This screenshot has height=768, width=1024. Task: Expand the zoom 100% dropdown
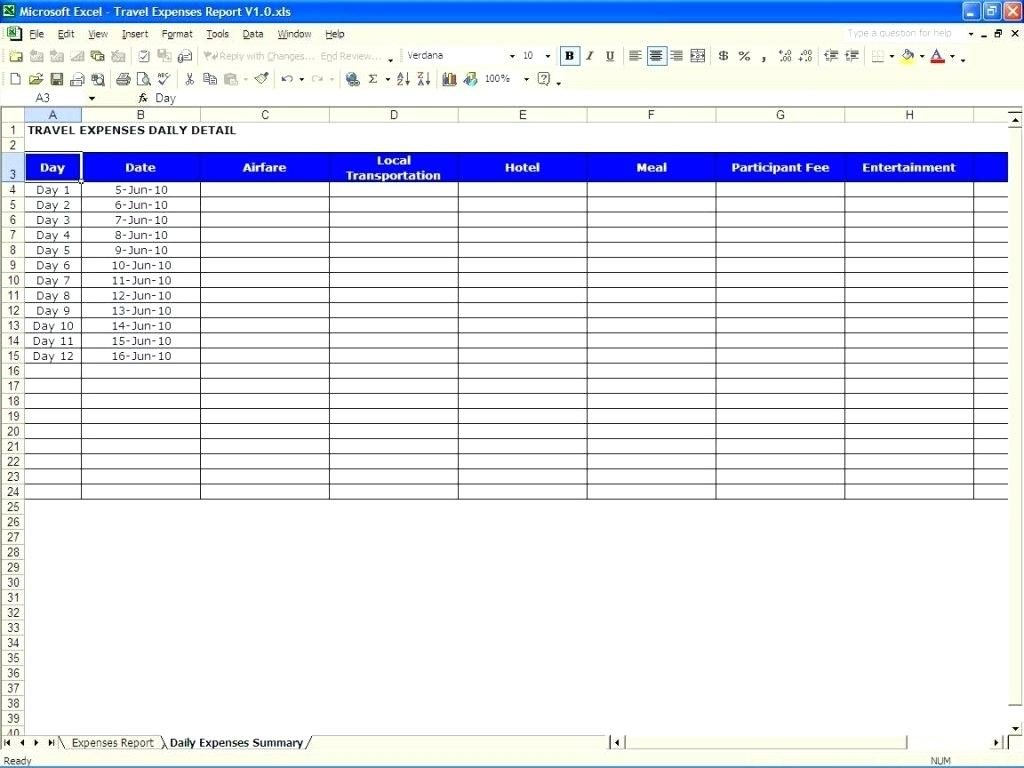[x=526, y=79]
